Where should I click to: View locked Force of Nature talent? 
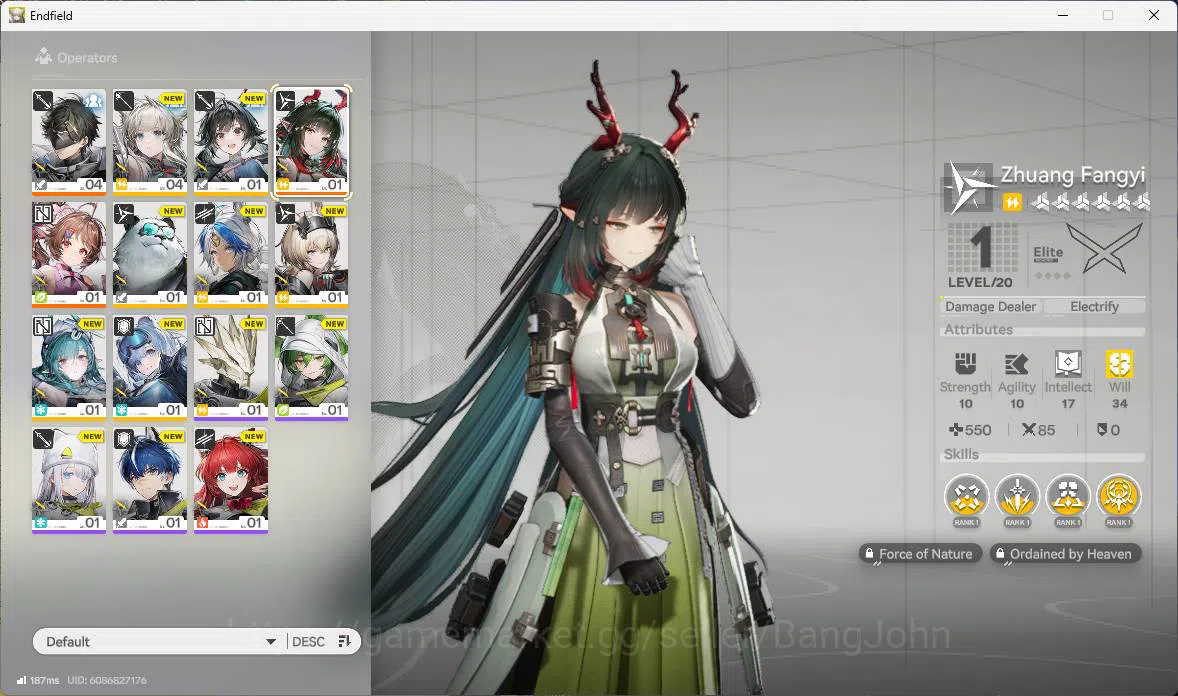[x=920, y=554]
